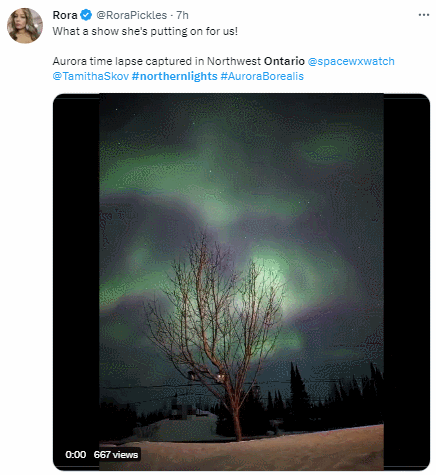This screenshot has height=475, width=436.
Task: Click the 0:00 video time indicator
Action: click(x=76, y=455)
